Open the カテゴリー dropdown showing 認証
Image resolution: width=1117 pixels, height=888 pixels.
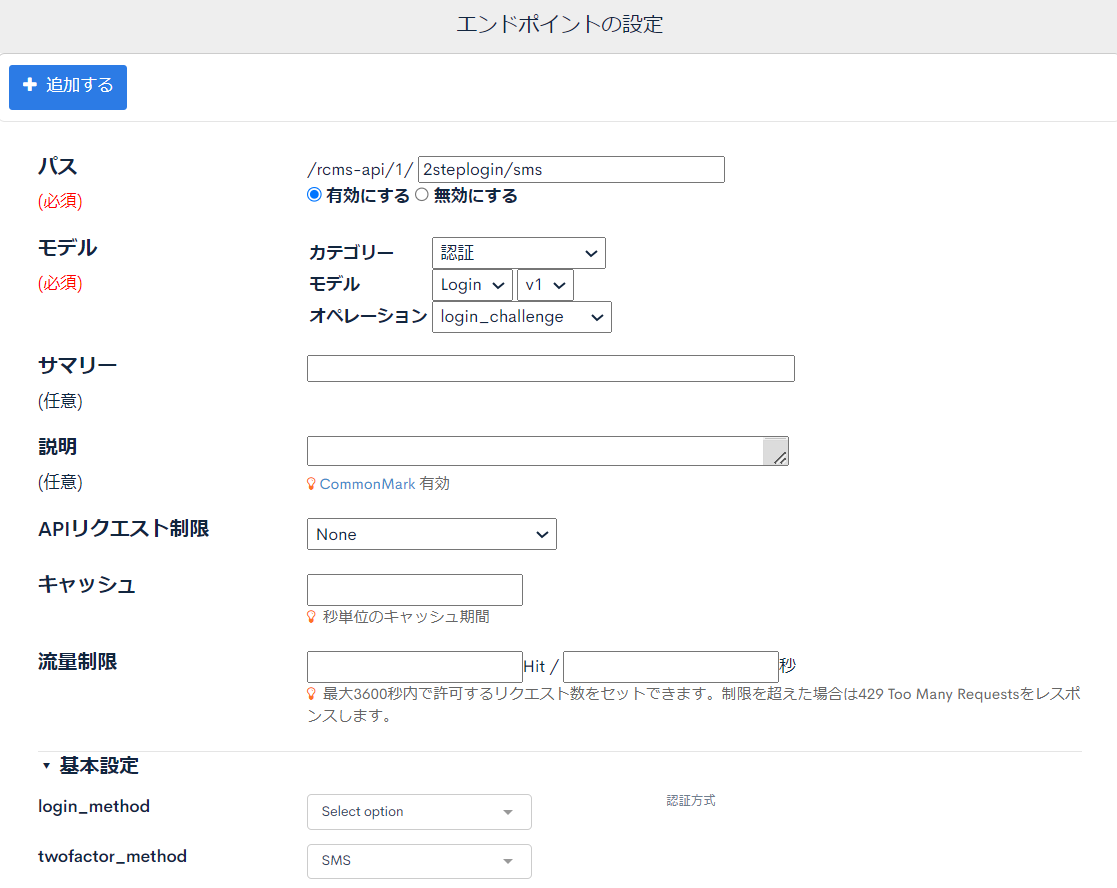519,253
